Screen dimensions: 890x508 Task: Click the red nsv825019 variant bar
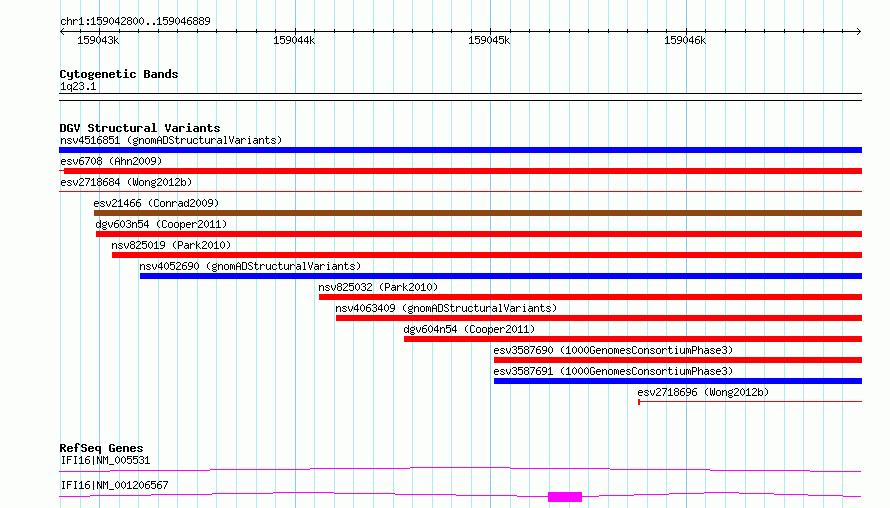(x=487, y=255)
